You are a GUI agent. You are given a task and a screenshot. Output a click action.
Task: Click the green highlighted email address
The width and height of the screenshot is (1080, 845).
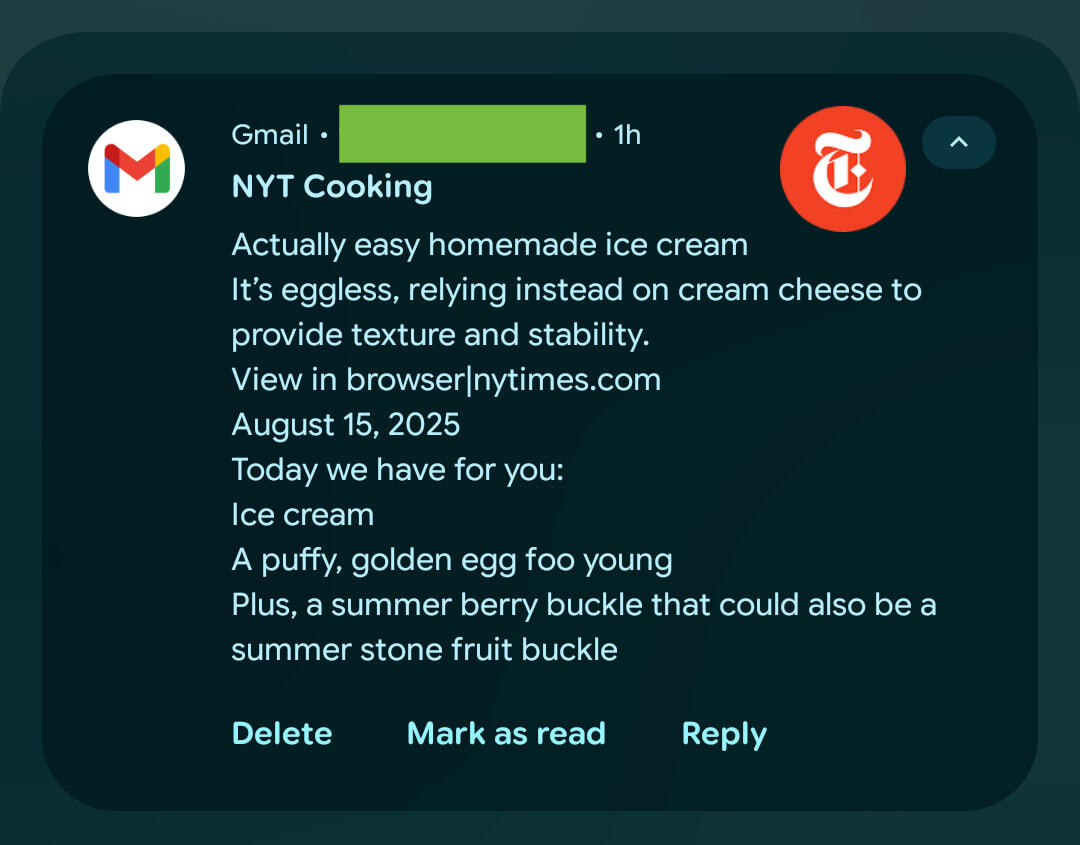pos(462,133)
